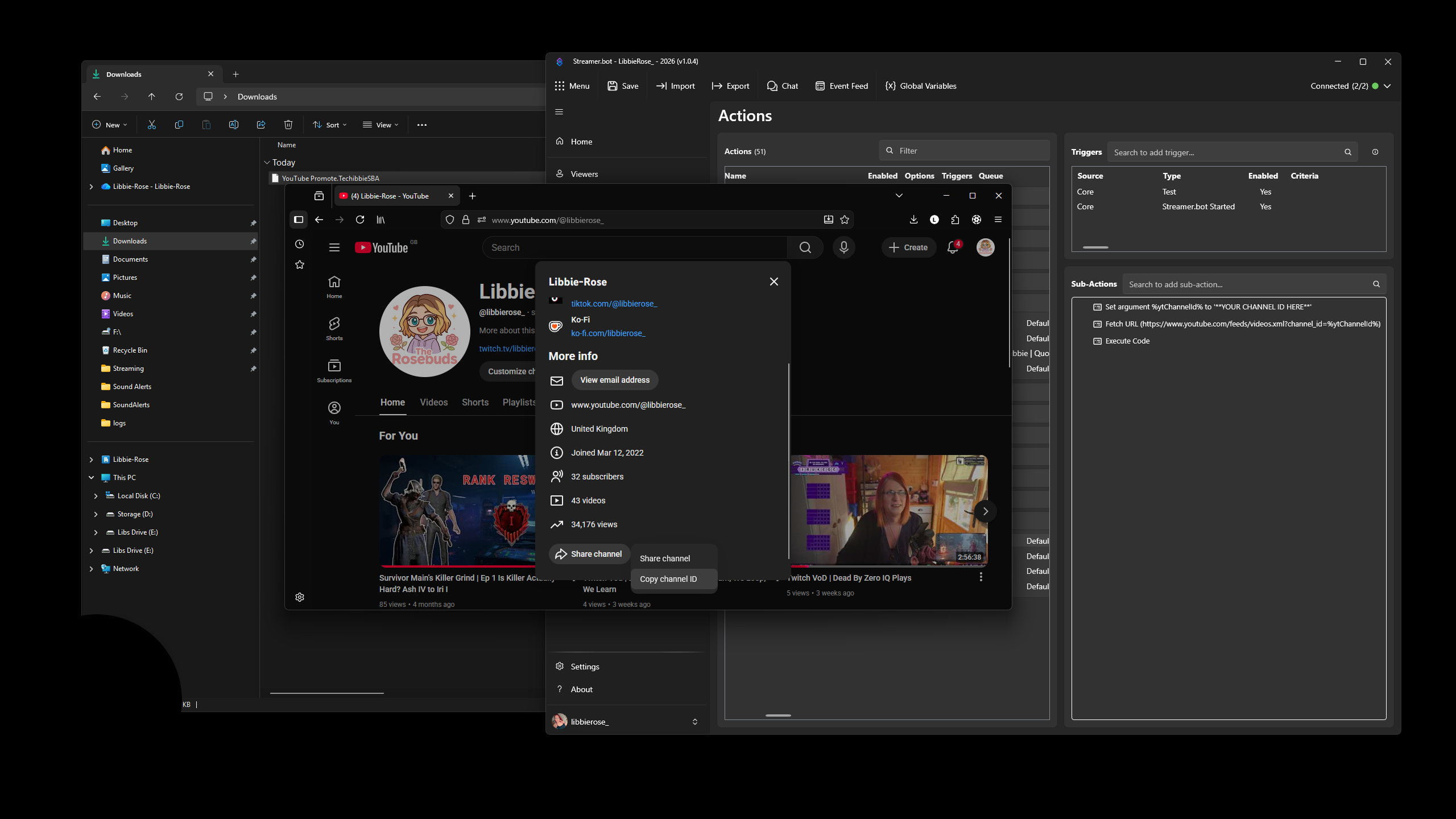Choose Copy channel ID from the menu
The image size is (1456, 819).
click(x=674, y=579)
